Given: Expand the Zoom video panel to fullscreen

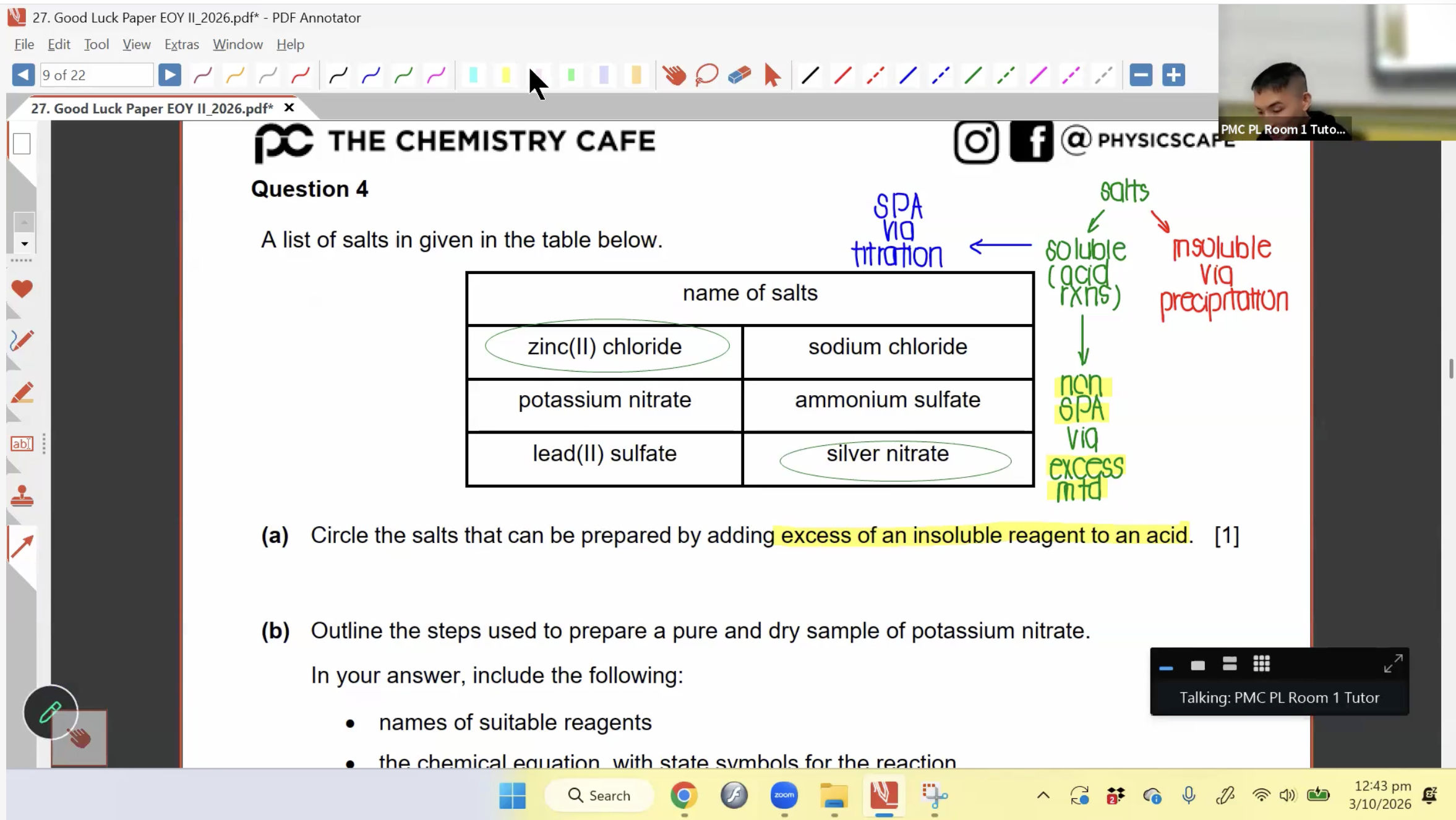Looking at the screenshot, I should click(1393, 664).
